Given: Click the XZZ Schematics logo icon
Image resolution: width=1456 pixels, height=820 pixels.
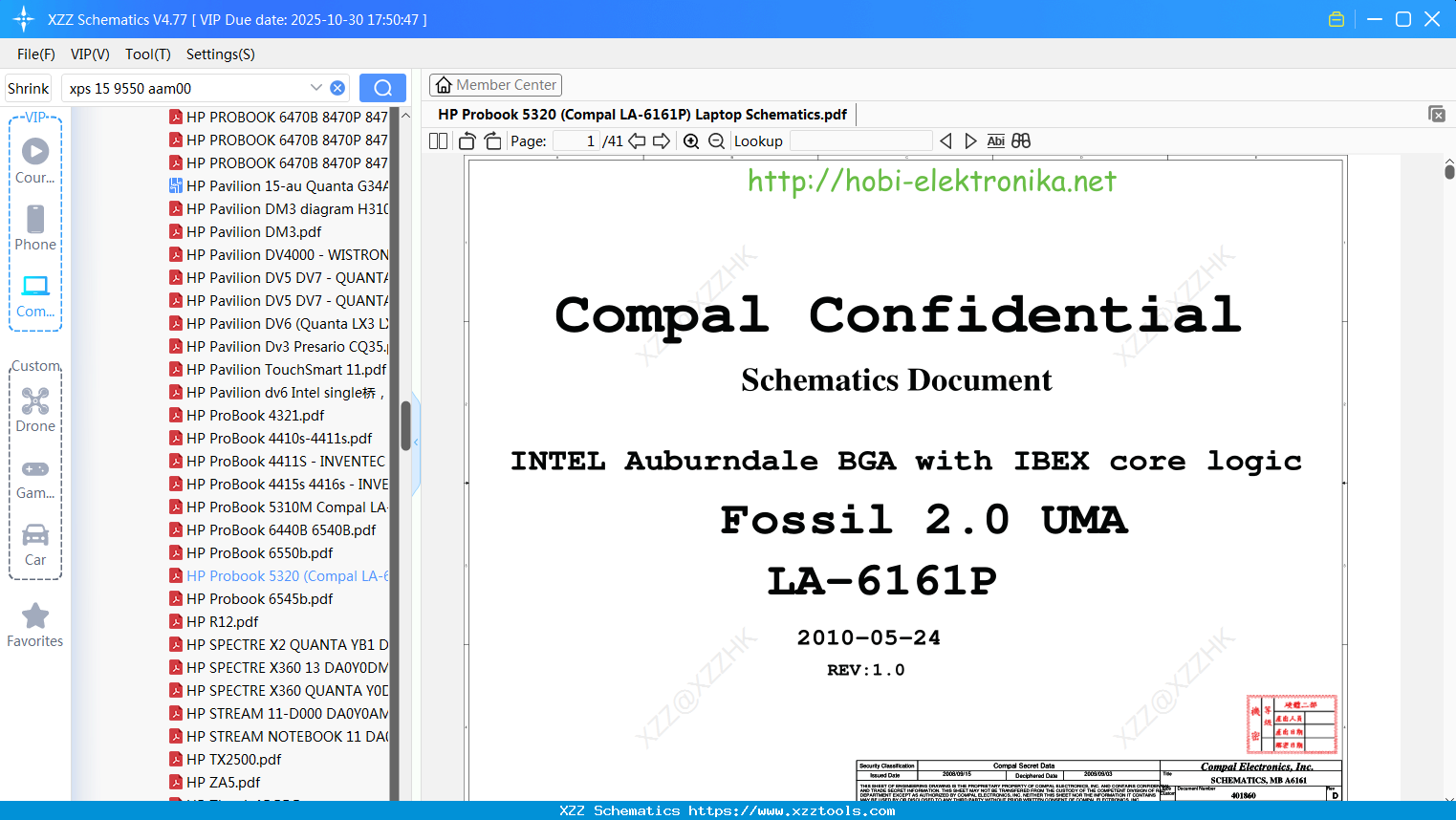Looking at the screenshot, I should click(x=24, y=19).
